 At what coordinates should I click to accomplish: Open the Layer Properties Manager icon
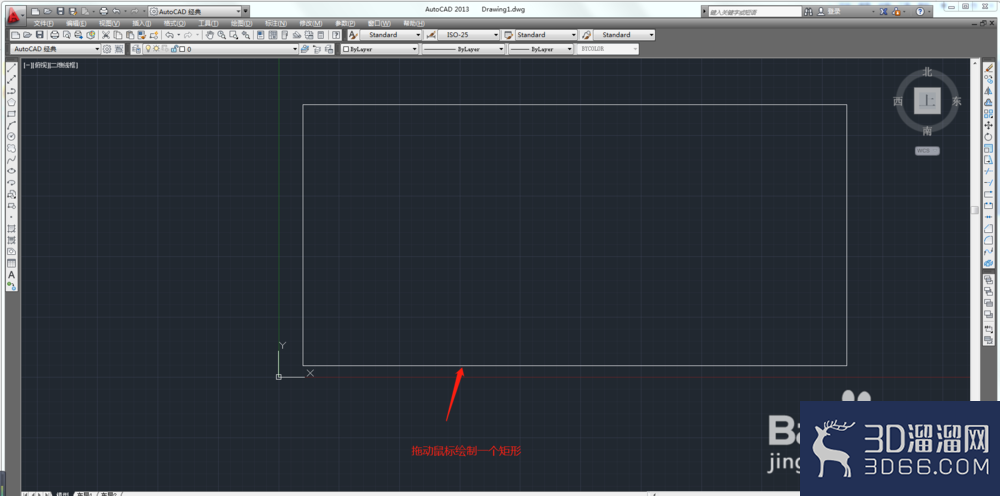[x=136, y=49]
